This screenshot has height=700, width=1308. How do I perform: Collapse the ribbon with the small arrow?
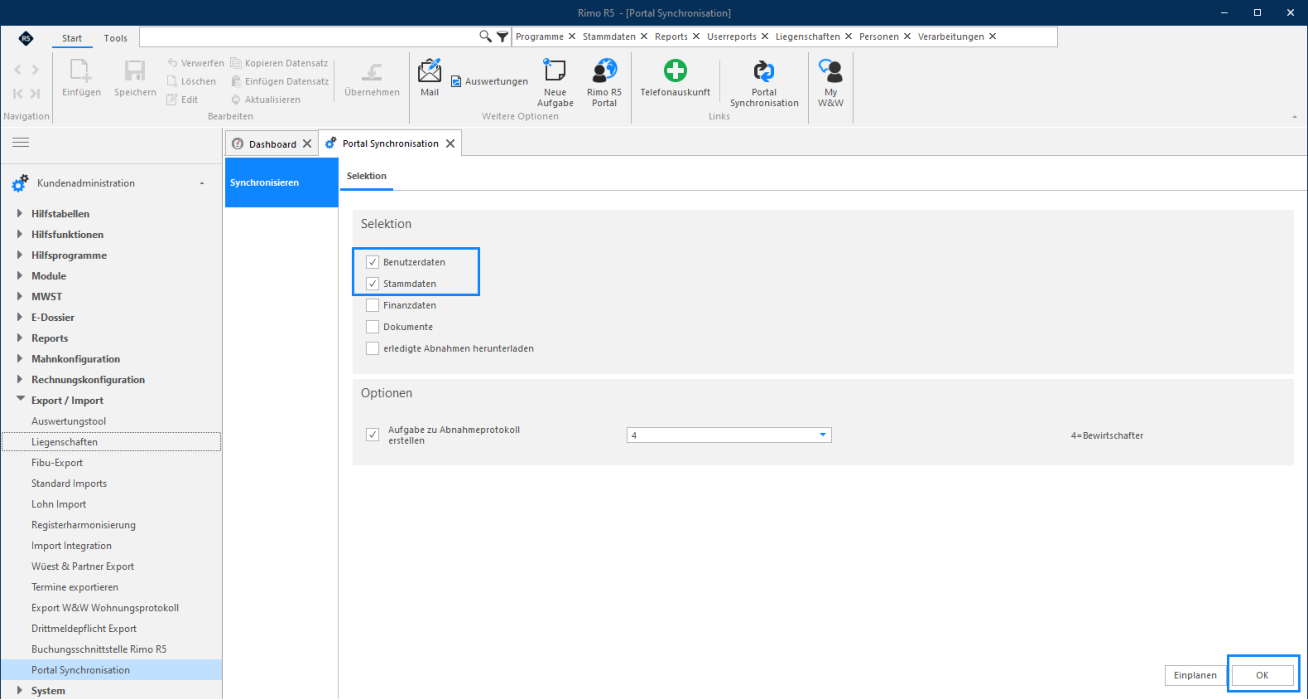pyautogui.click(x=1295, y=117)
